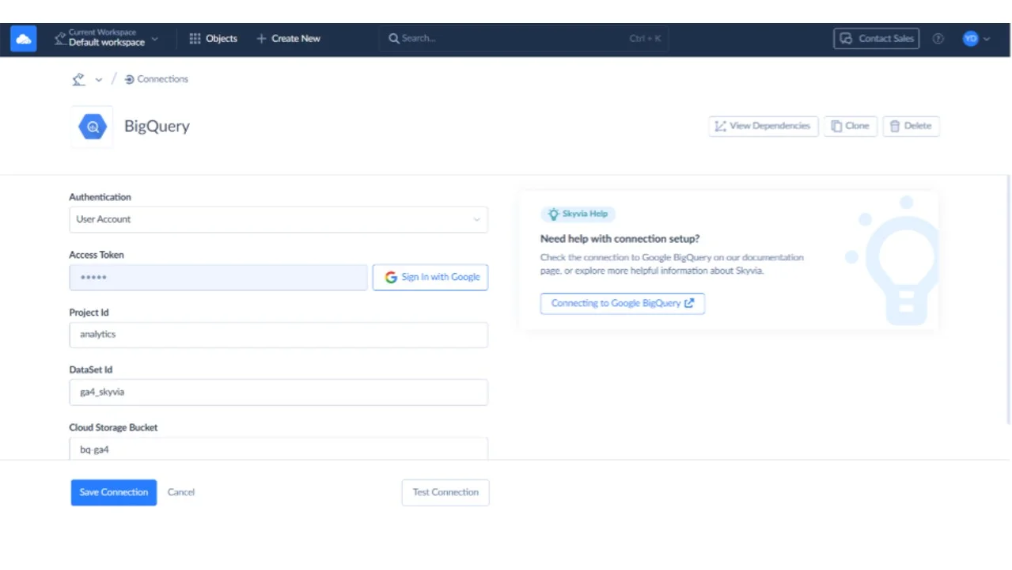Click the Objects grid icon

(x=195, y=39)
